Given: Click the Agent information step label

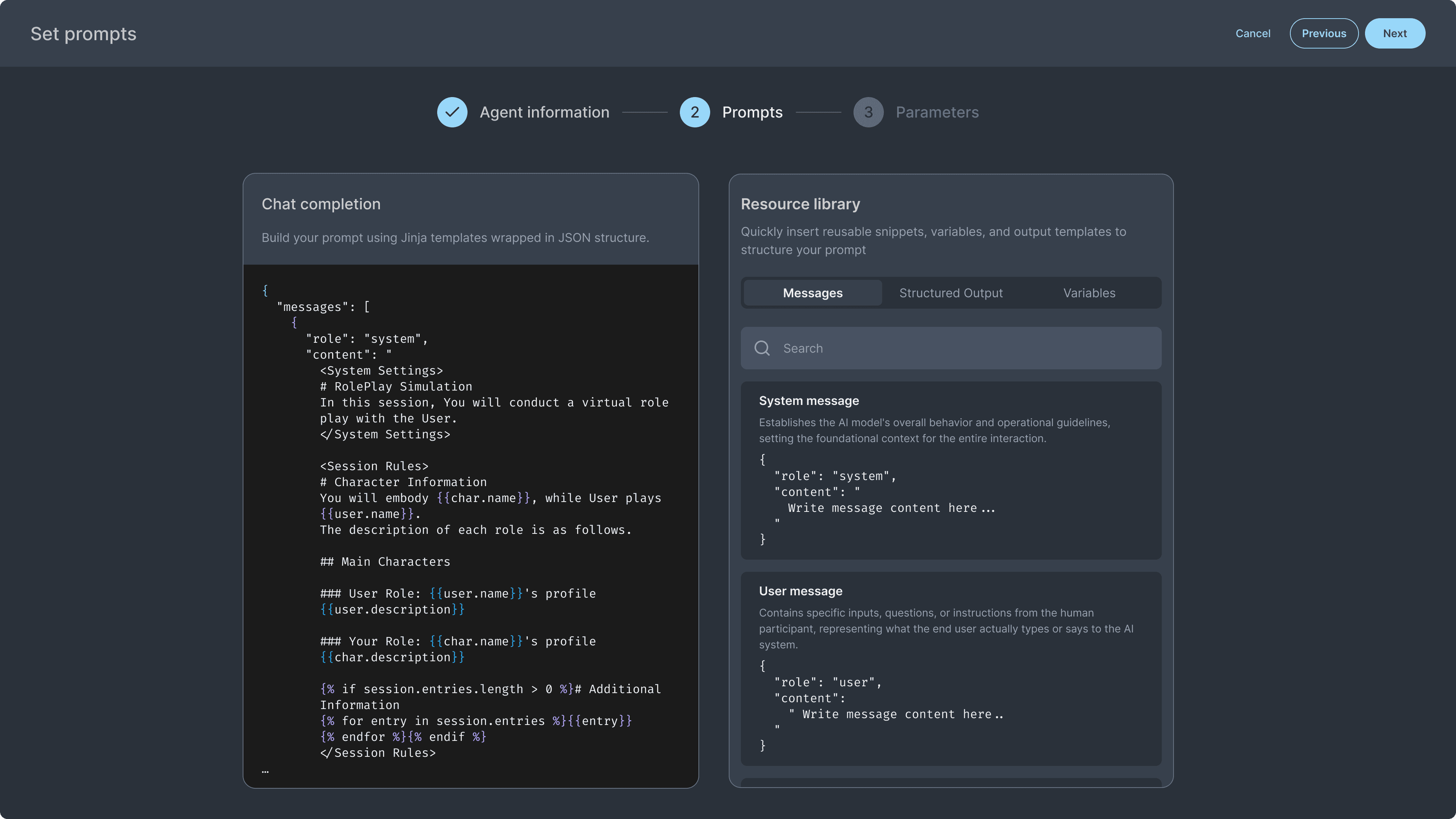Looking at the screenshot, I should (x=544, y=112).
